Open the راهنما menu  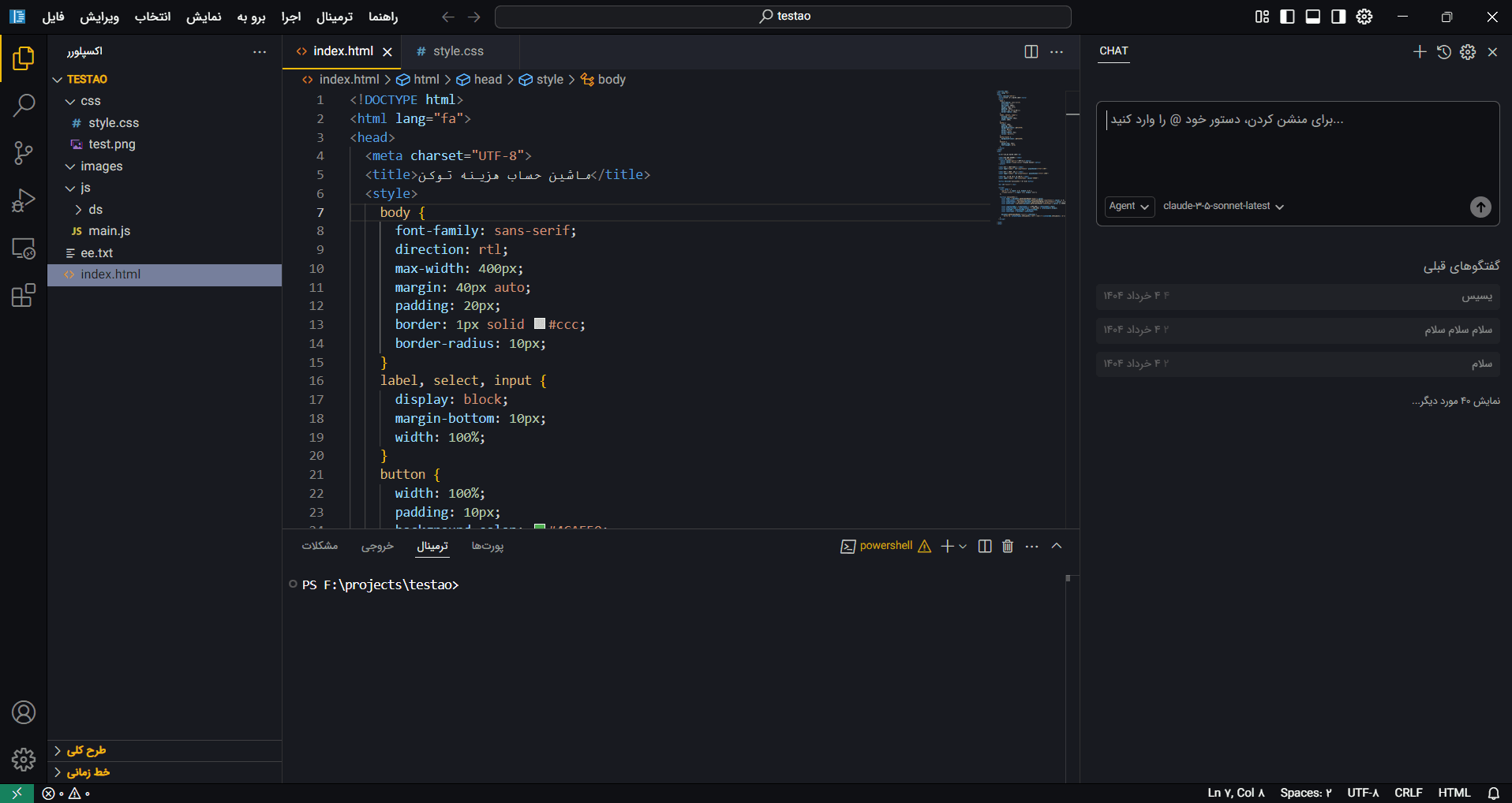pos(383,17)
